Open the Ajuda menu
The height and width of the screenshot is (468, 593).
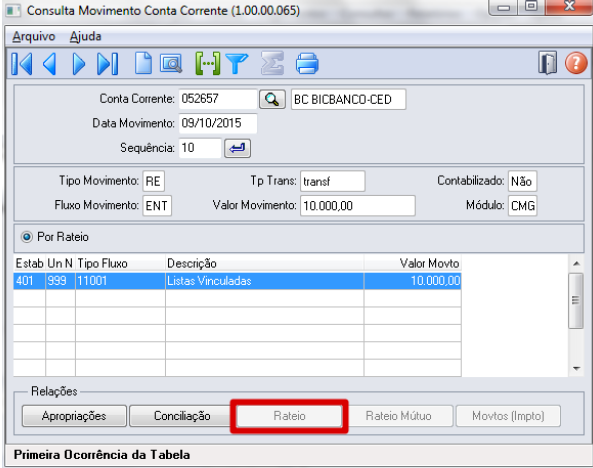85,36
